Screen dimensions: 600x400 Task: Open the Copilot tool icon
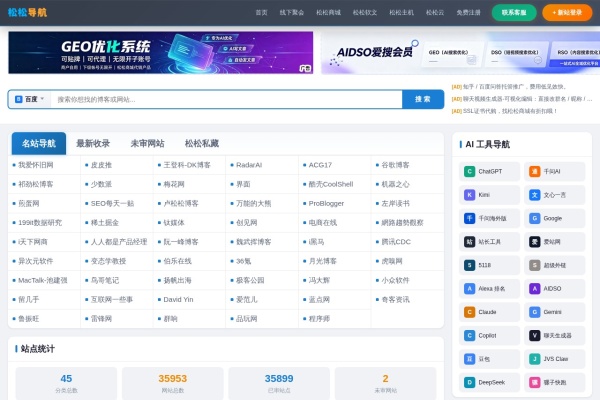469,335
